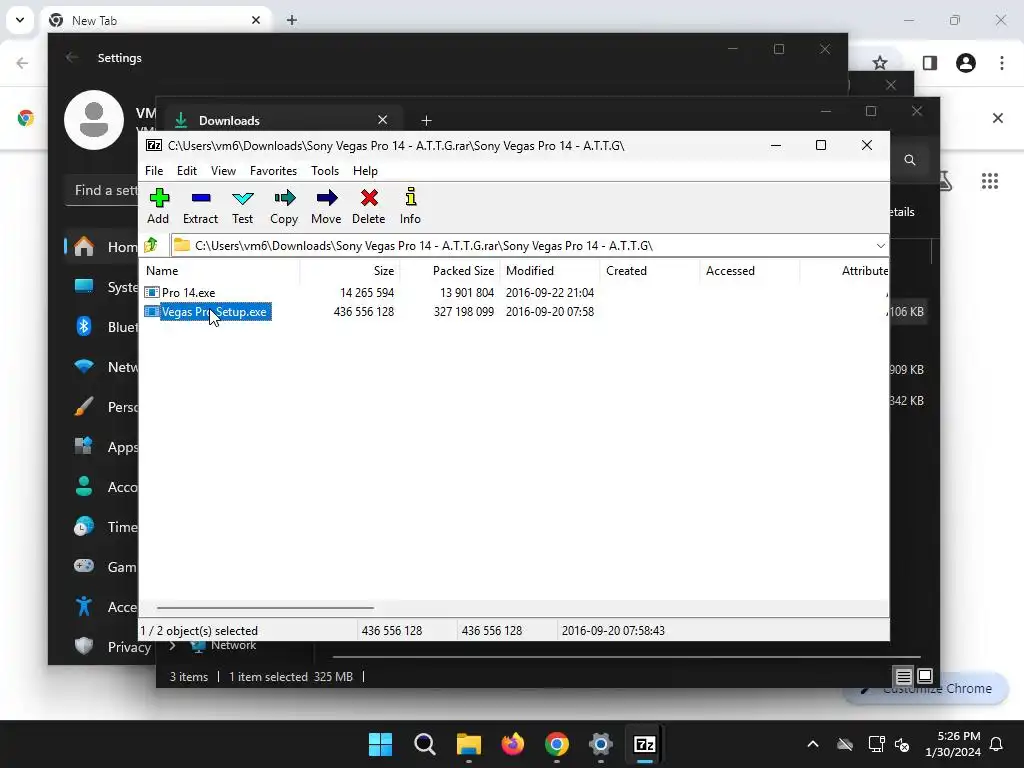This screenshot has height=768, width=1024.
Task: Open Network section in Settings sidebar
Action: tap(104, 367)
